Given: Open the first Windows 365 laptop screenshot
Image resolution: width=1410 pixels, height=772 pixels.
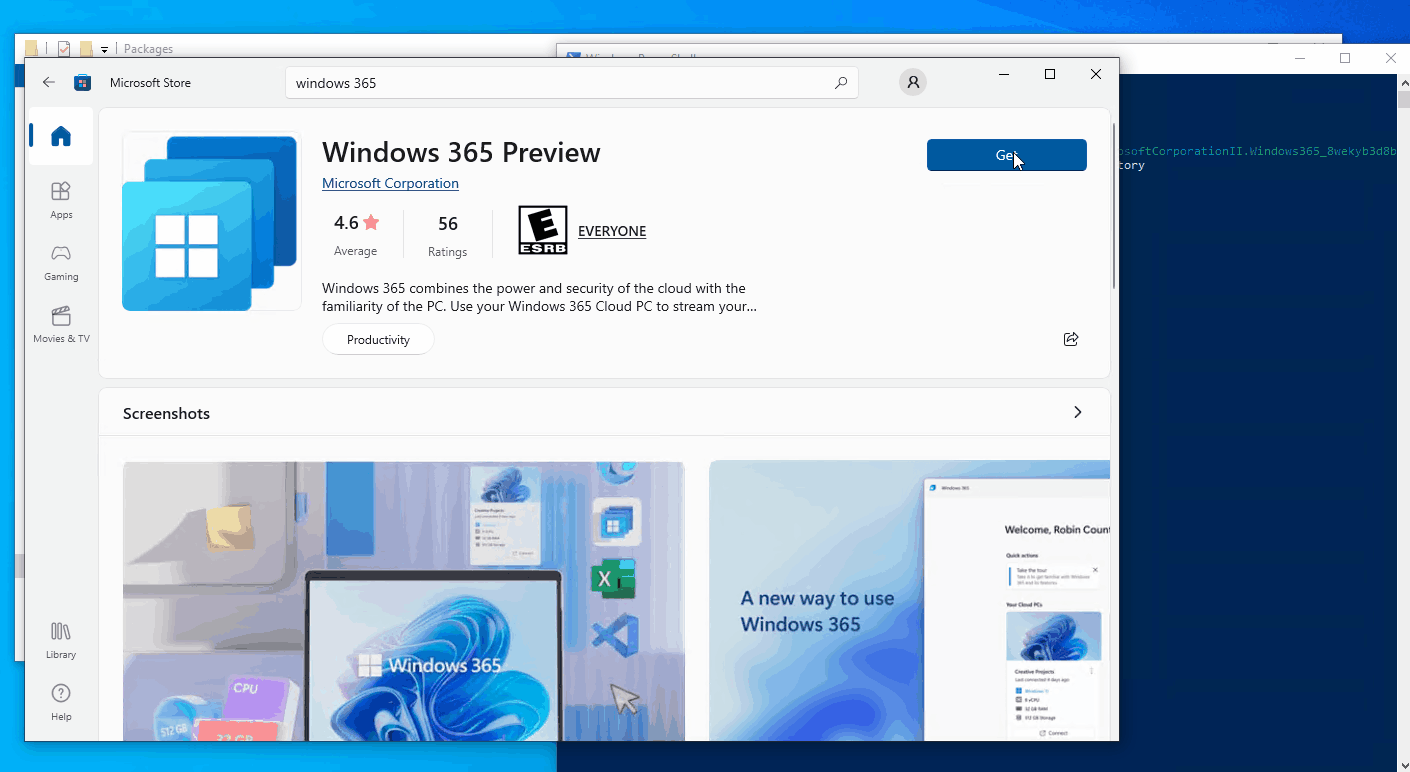Looking at the screenshot, I should 404,600.
